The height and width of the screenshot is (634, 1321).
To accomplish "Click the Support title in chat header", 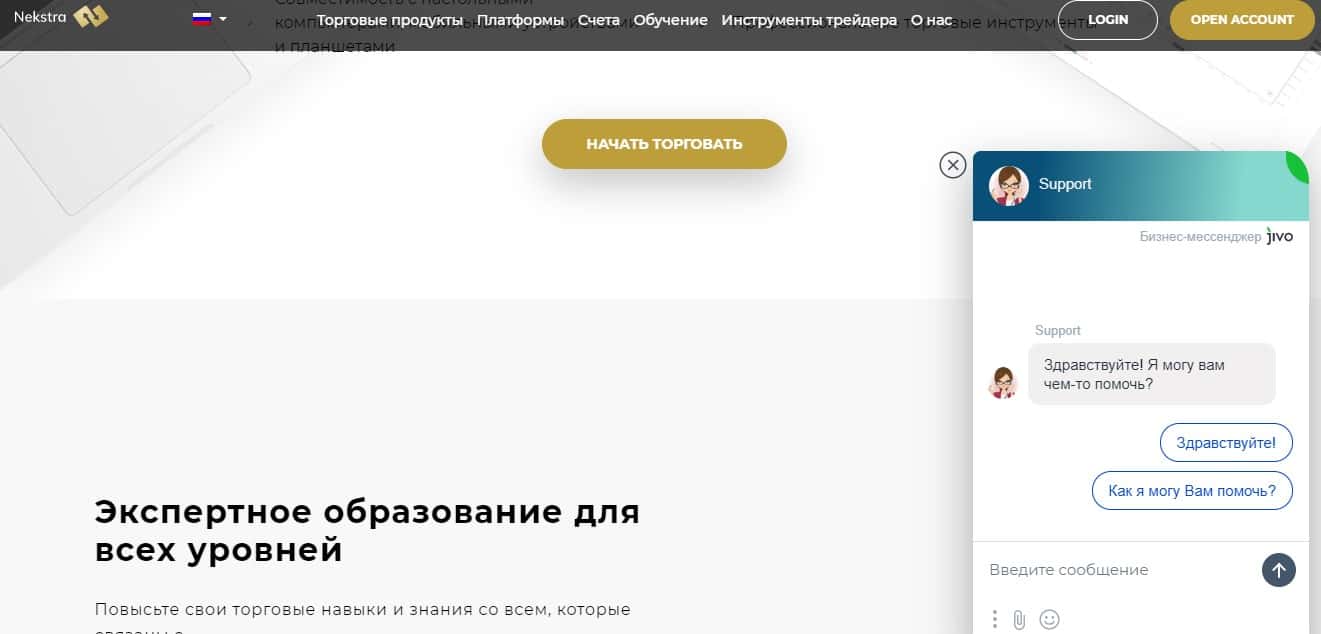I will click(1065, 184).
